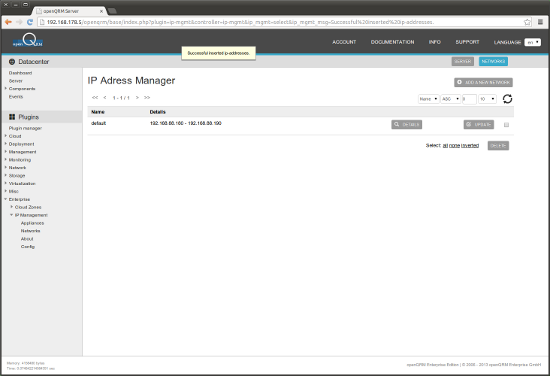
Task: Bookmark page with star icon
Action: 527,22
